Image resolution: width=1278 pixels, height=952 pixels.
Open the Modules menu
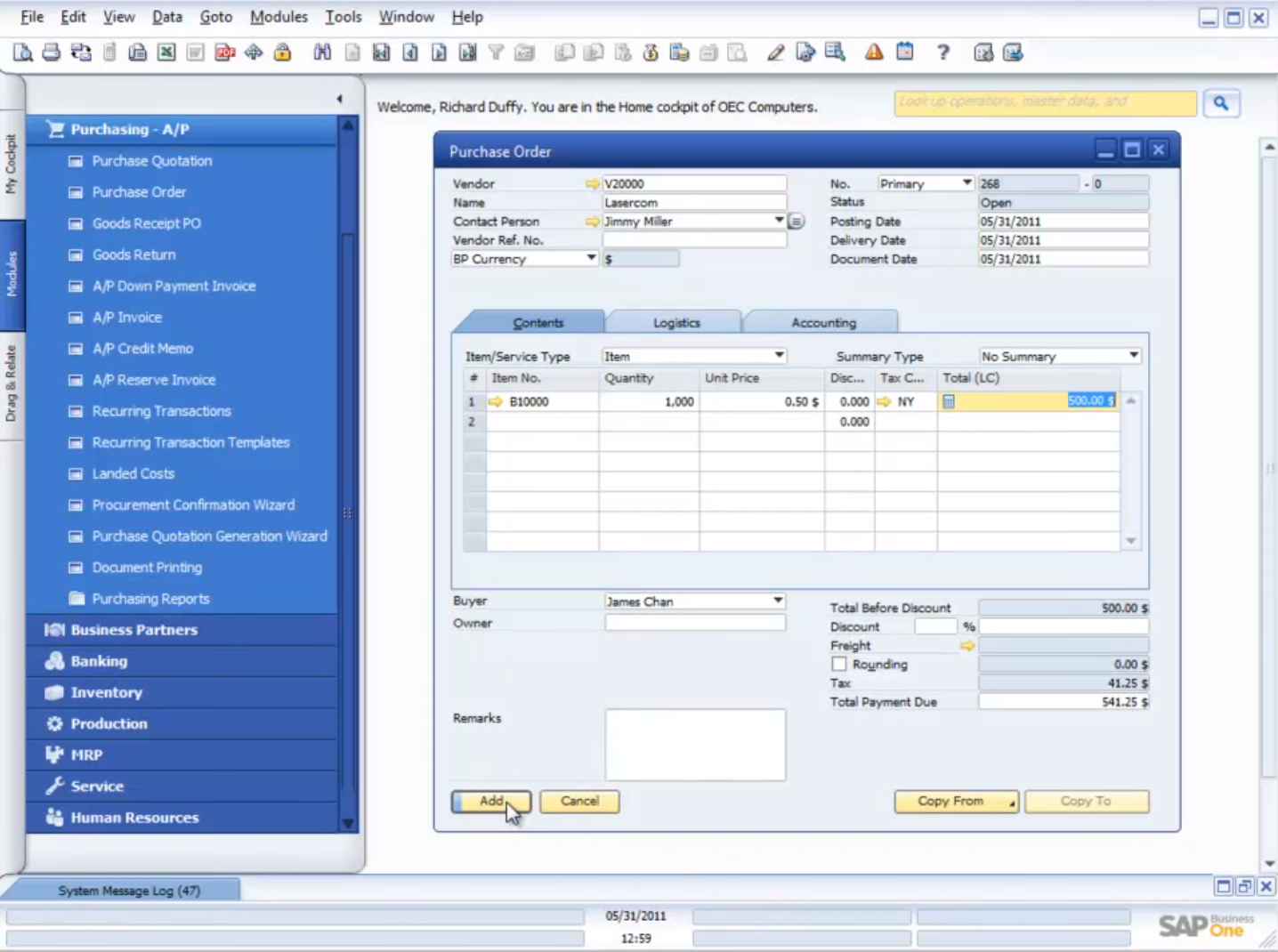279,16
